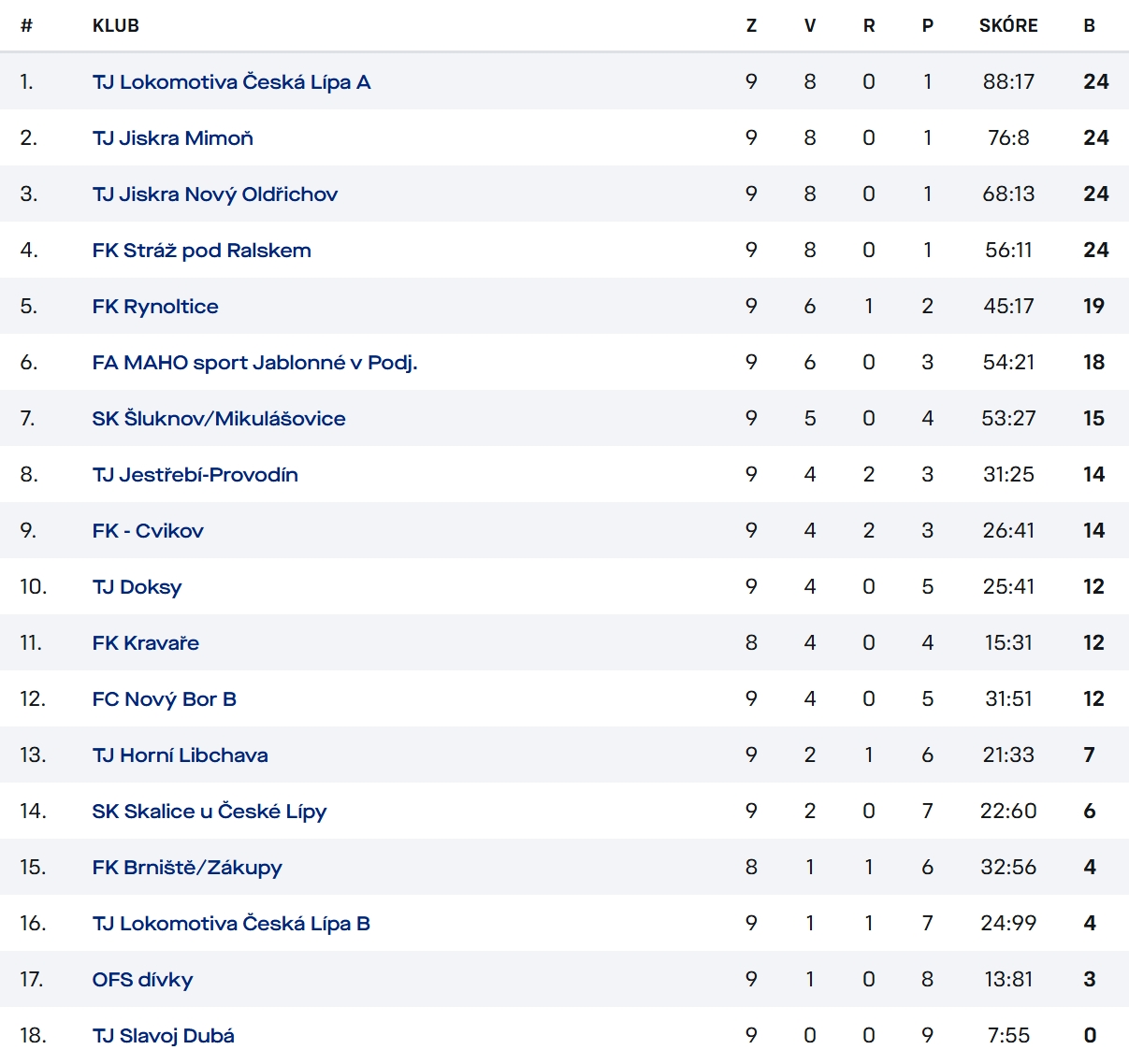This screenshot has height=1064, width=1129.
Task: Open TJ Lokomotiva Česká Lípa B link
Action: 231,924
